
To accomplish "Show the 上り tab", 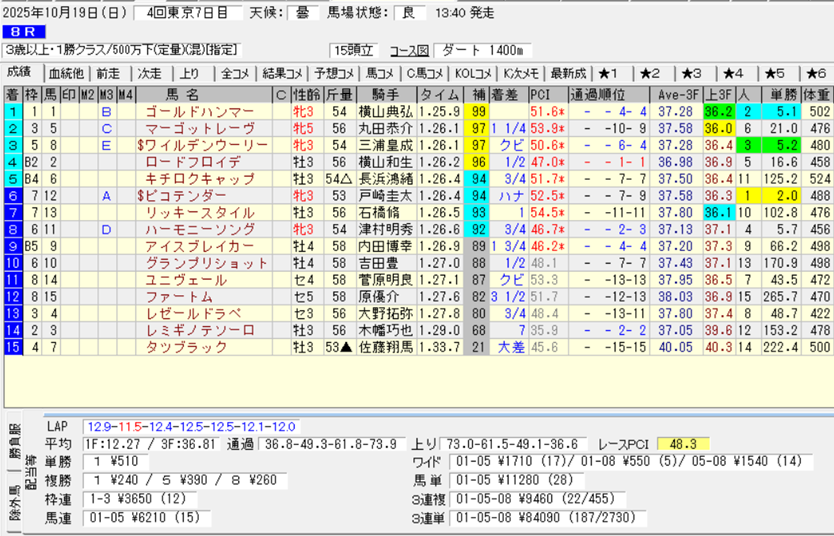I will [x=190, y=73].
